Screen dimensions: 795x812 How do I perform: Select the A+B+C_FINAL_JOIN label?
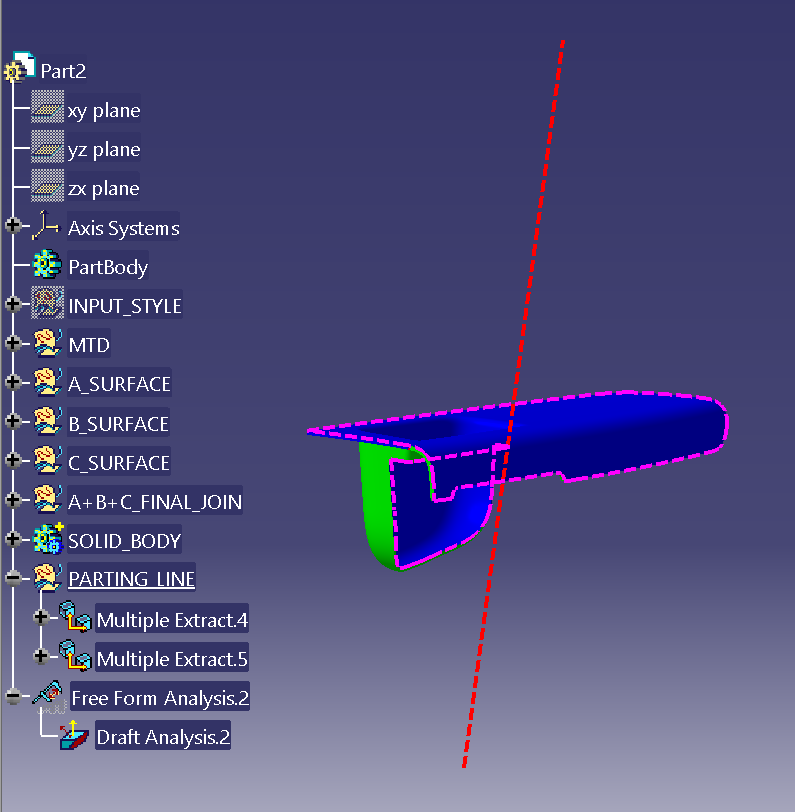pyautogui.click(x=155, y=501)
